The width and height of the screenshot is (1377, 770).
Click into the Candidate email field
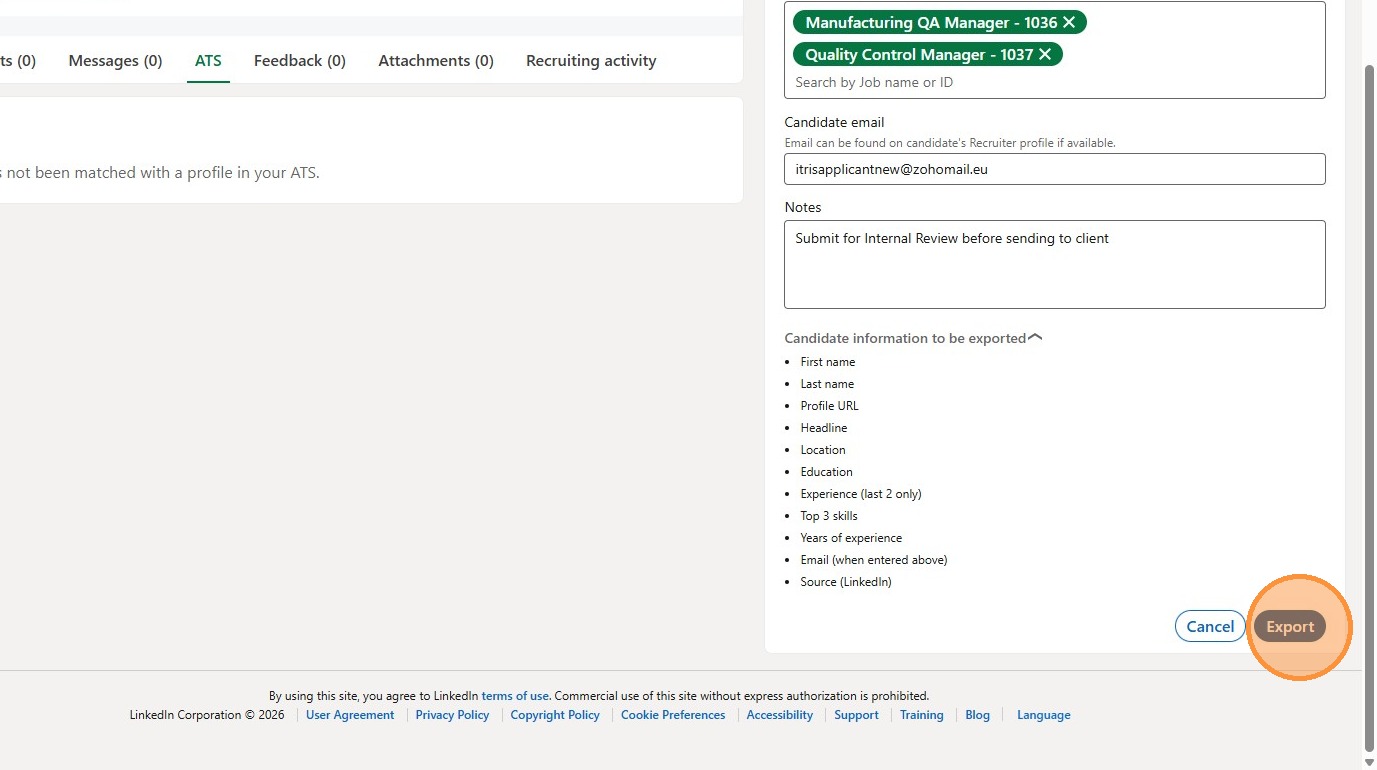(1054, 169)
